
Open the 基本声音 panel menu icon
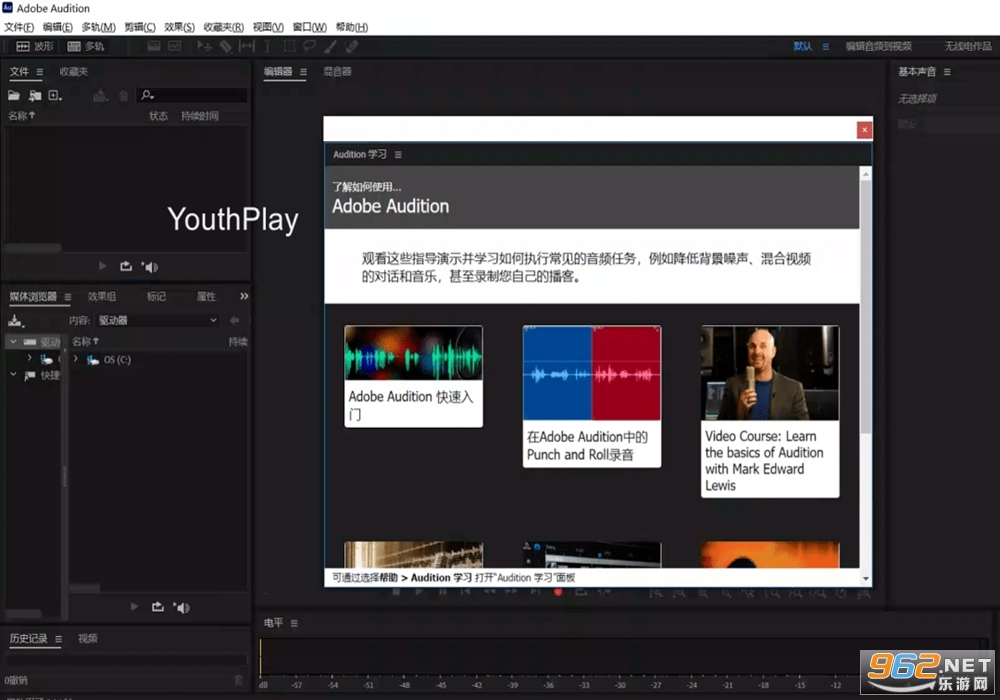[947, 72]
